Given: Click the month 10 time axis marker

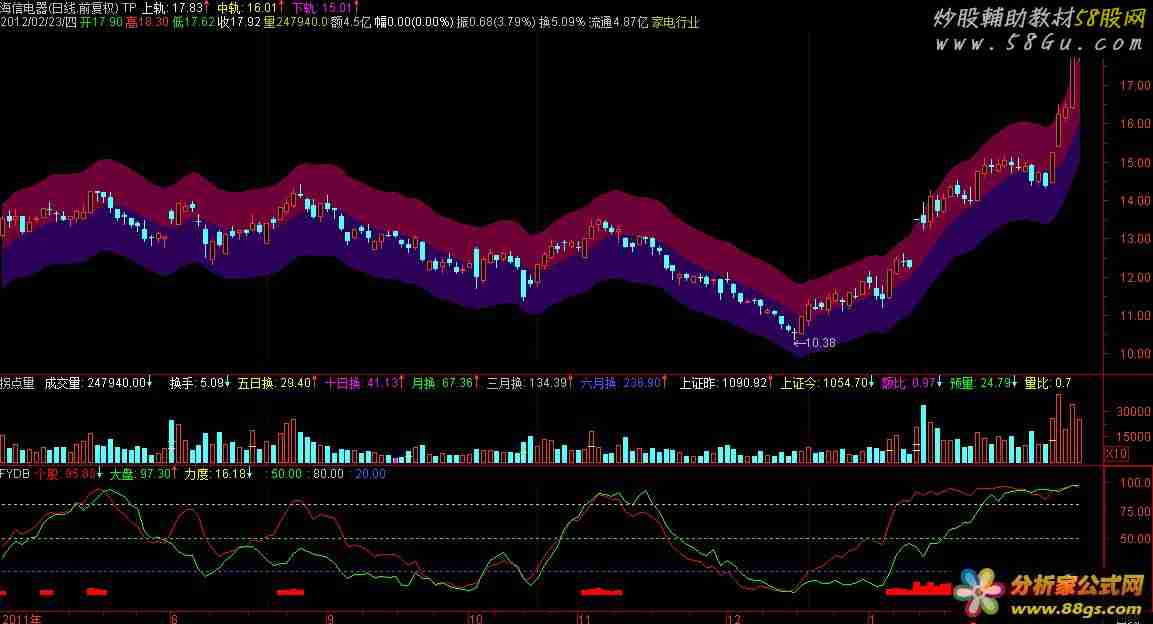Looking at the screenshot, I should (x=475, y=619).
